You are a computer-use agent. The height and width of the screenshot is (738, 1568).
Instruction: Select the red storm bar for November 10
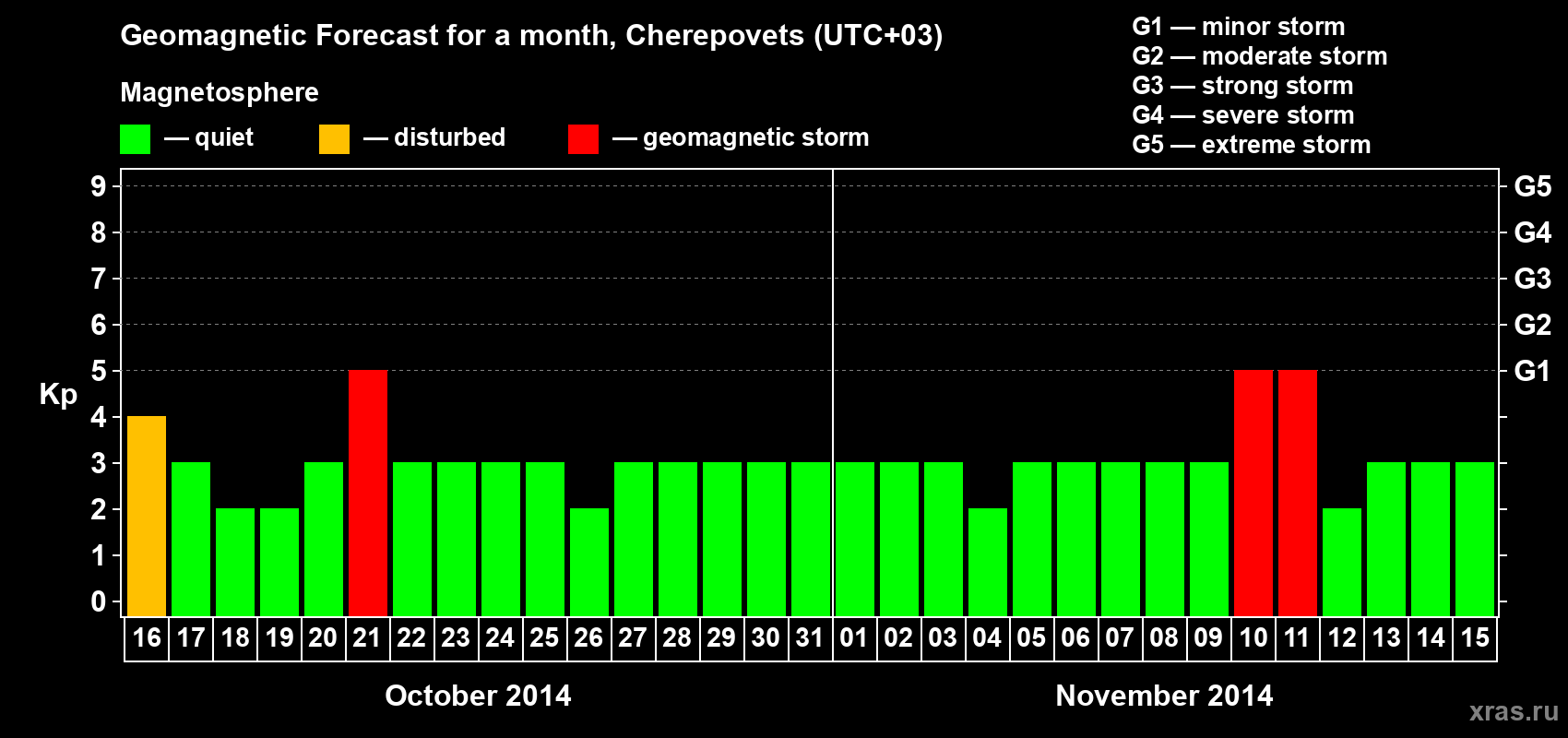(1253, 493)
